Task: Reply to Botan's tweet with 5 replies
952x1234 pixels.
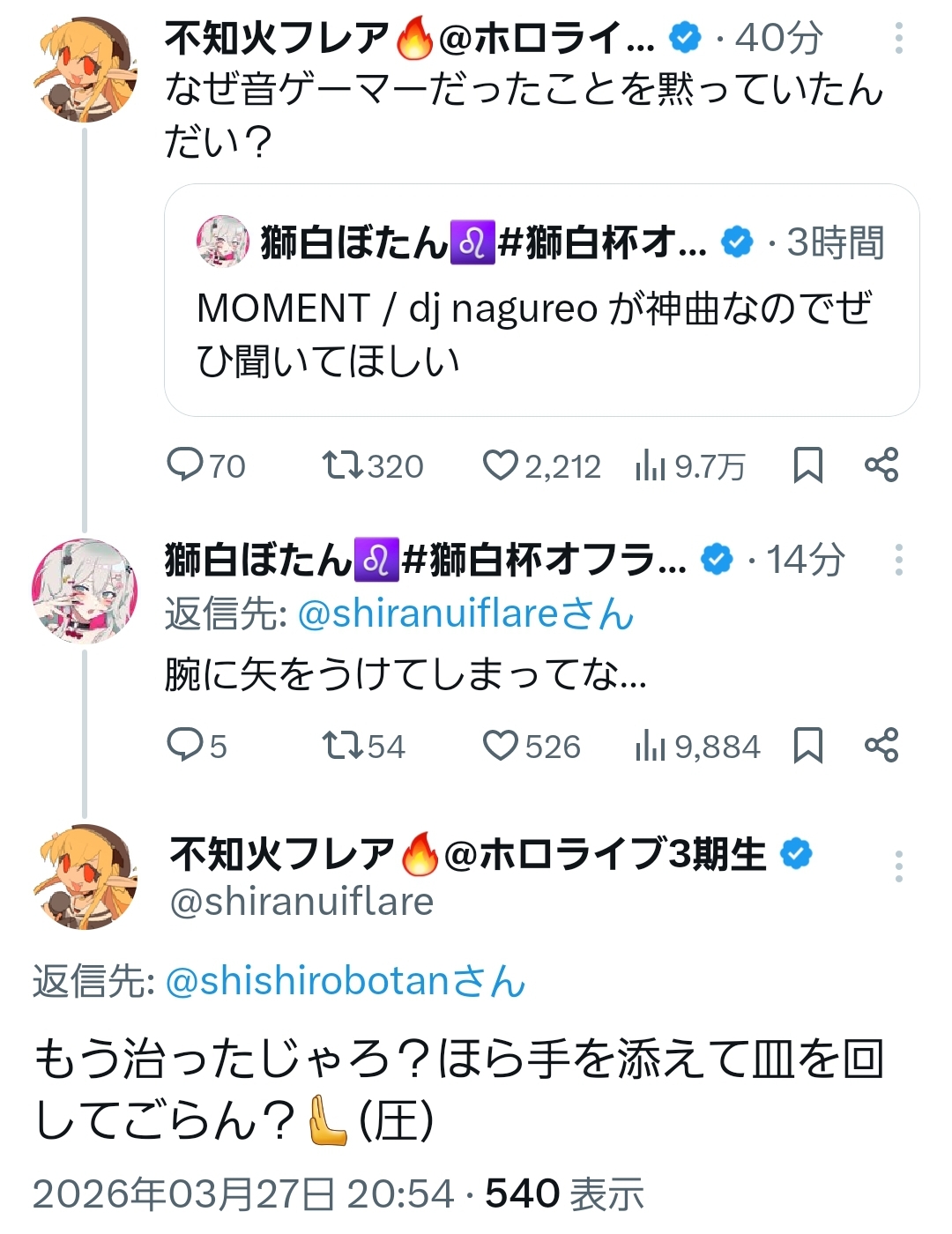Action: click(x=186, y=746)
